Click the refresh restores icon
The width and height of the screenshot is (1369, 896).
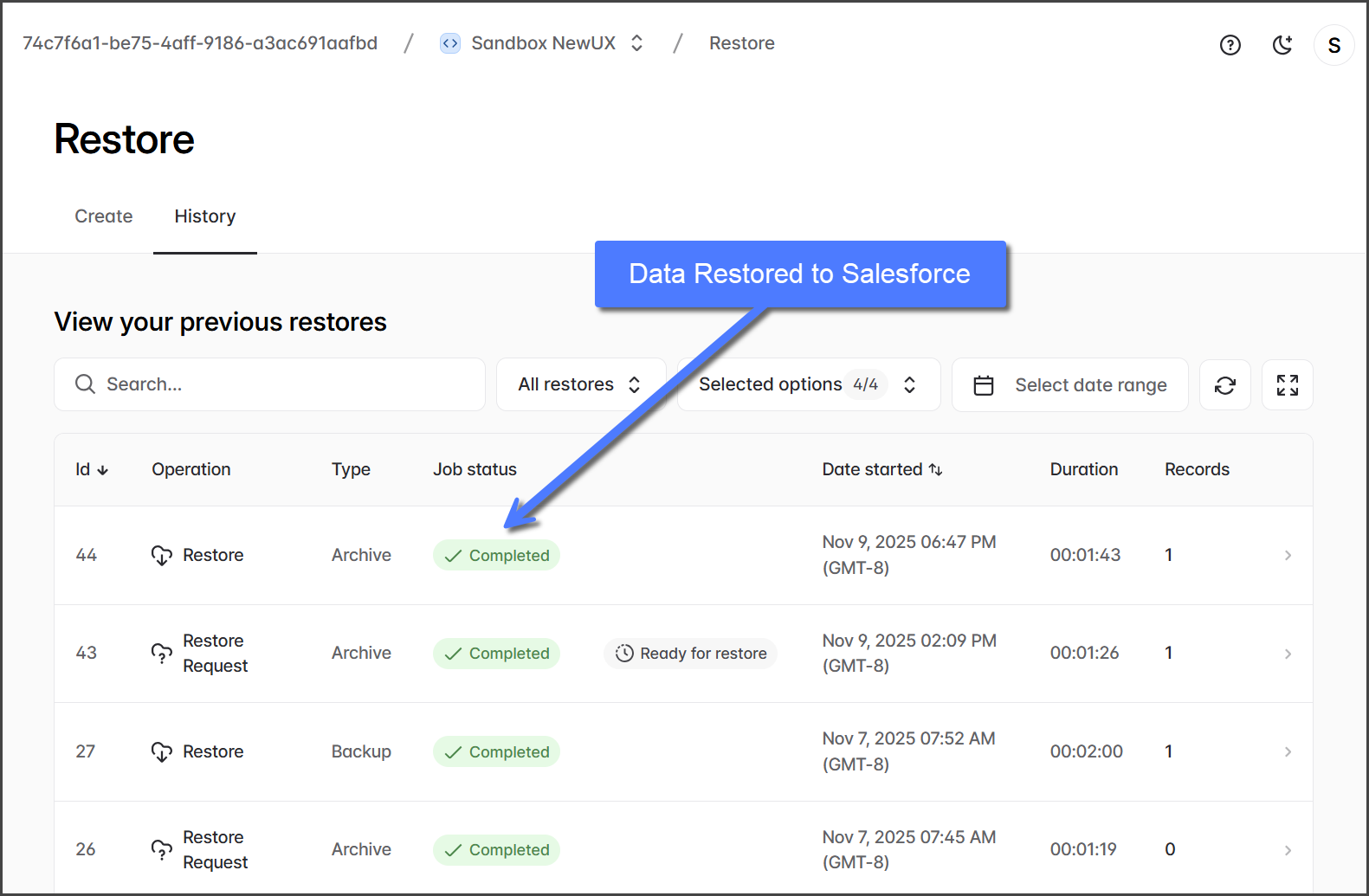pos(1224,385)
